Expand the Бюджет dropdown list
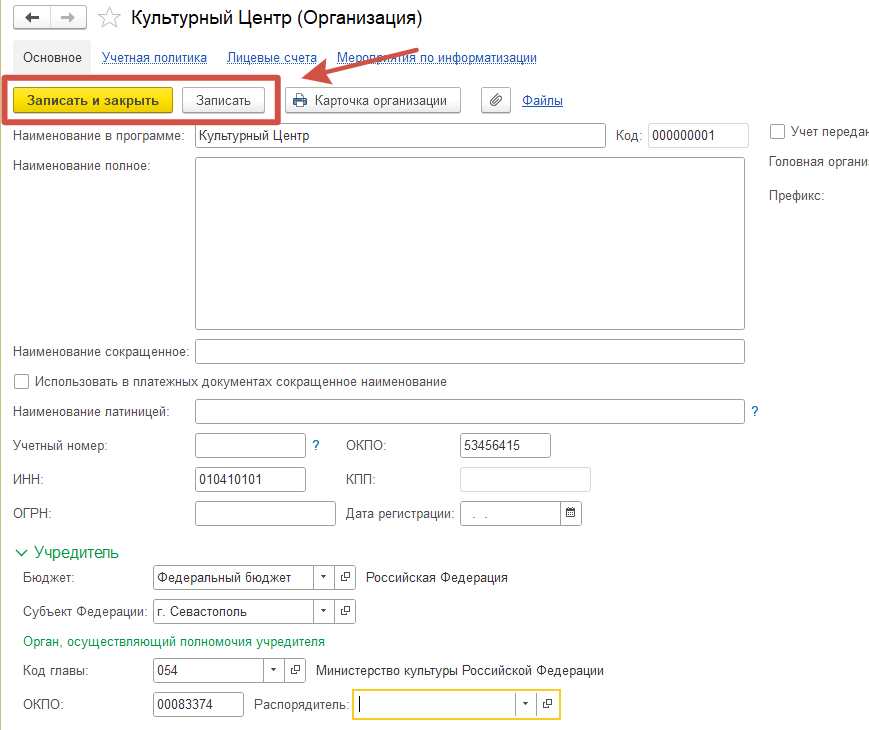The image size is (869, 730). pos(324,577)
